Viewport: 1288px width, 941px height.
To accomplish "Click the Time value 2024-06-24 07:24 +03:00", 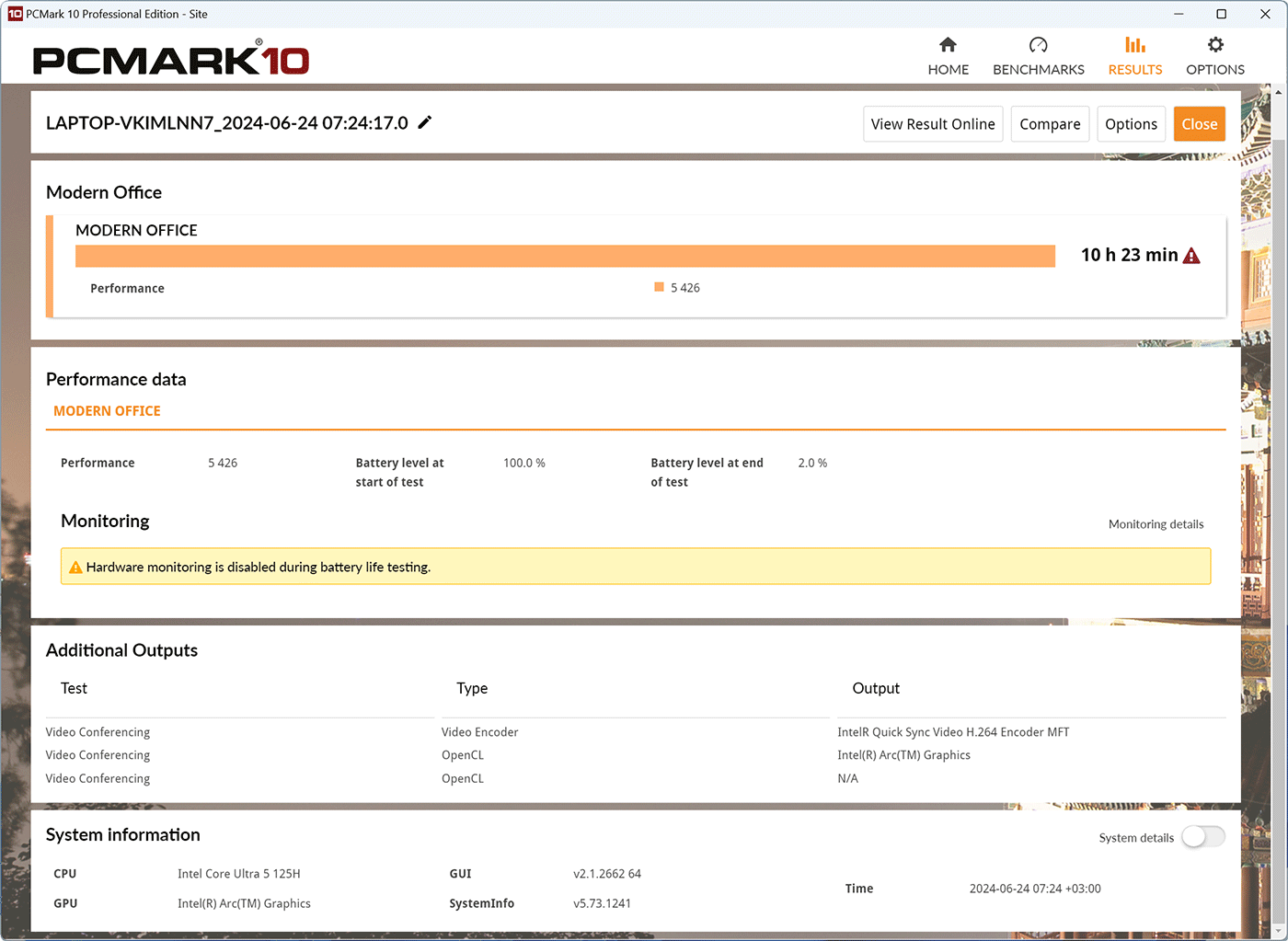I will click(1035, 889).
